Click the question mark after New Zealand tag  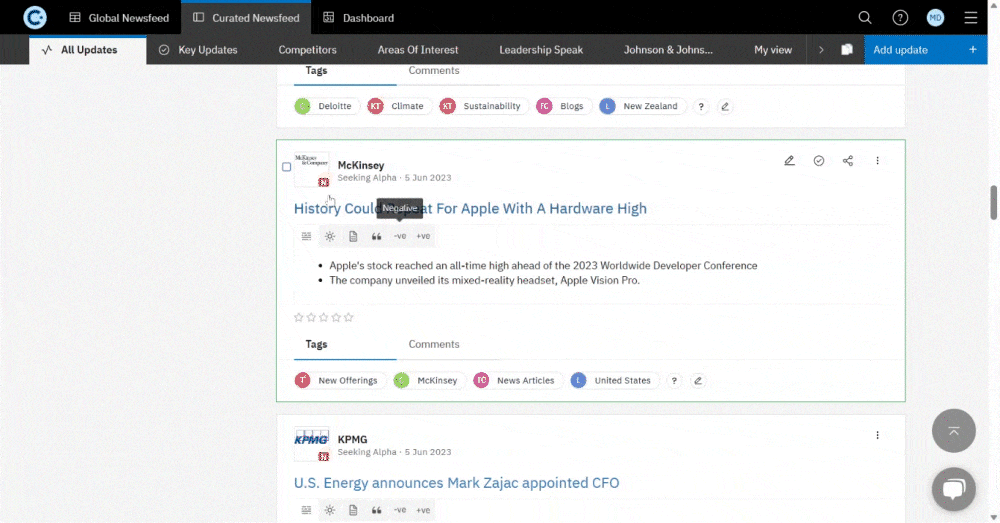701,107
